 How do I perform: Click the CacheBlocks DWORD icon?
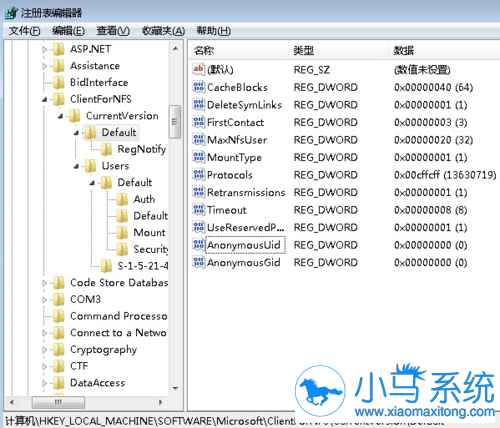click(198, 87)
